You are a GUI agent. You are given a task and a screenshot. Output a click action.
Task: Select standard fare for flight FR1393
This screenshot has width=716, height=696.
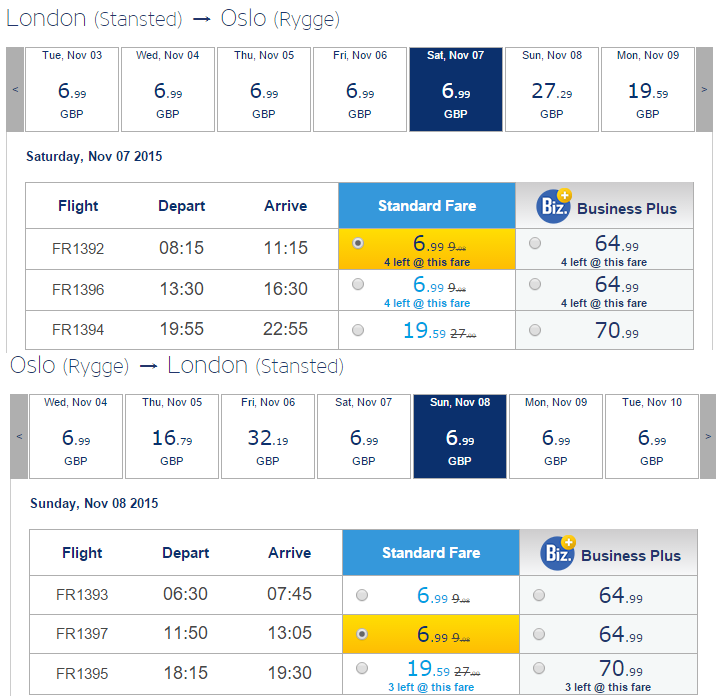point(362,595)
